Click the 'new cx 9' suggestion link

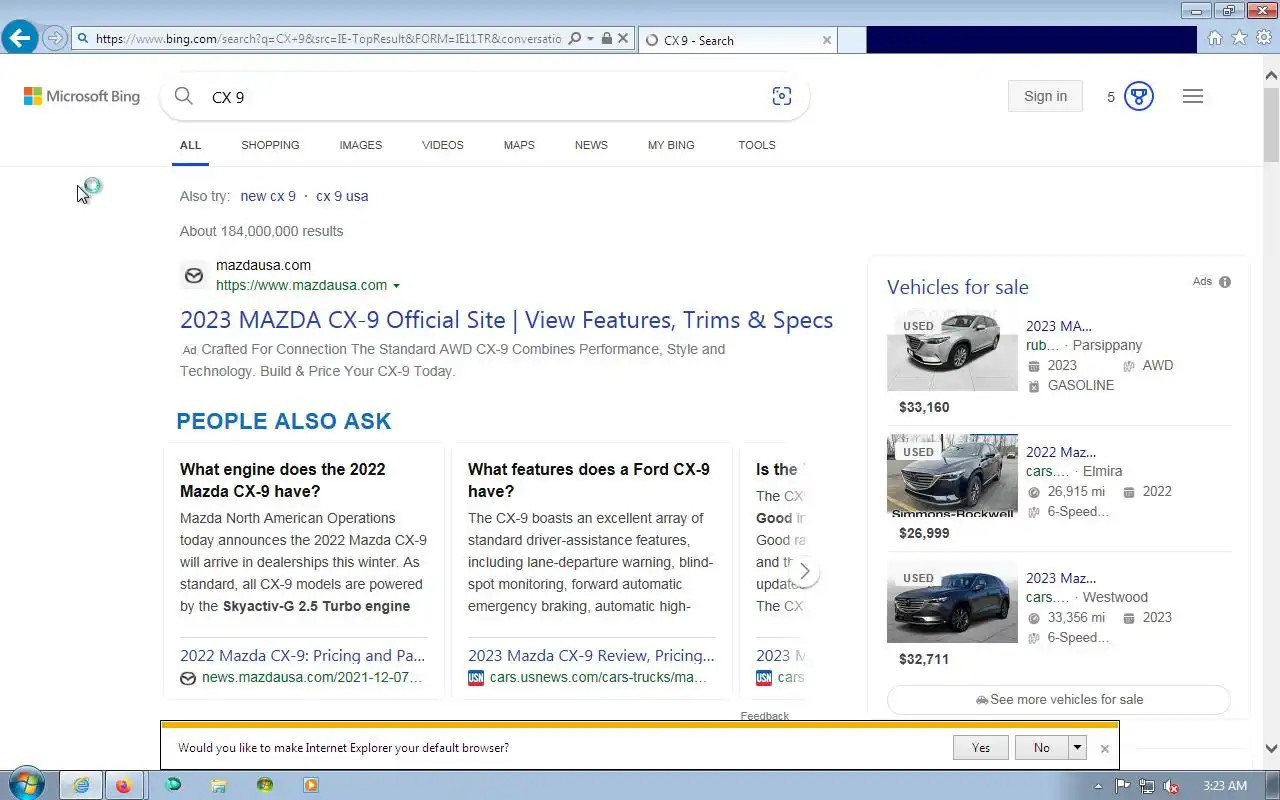coord(268,196)
